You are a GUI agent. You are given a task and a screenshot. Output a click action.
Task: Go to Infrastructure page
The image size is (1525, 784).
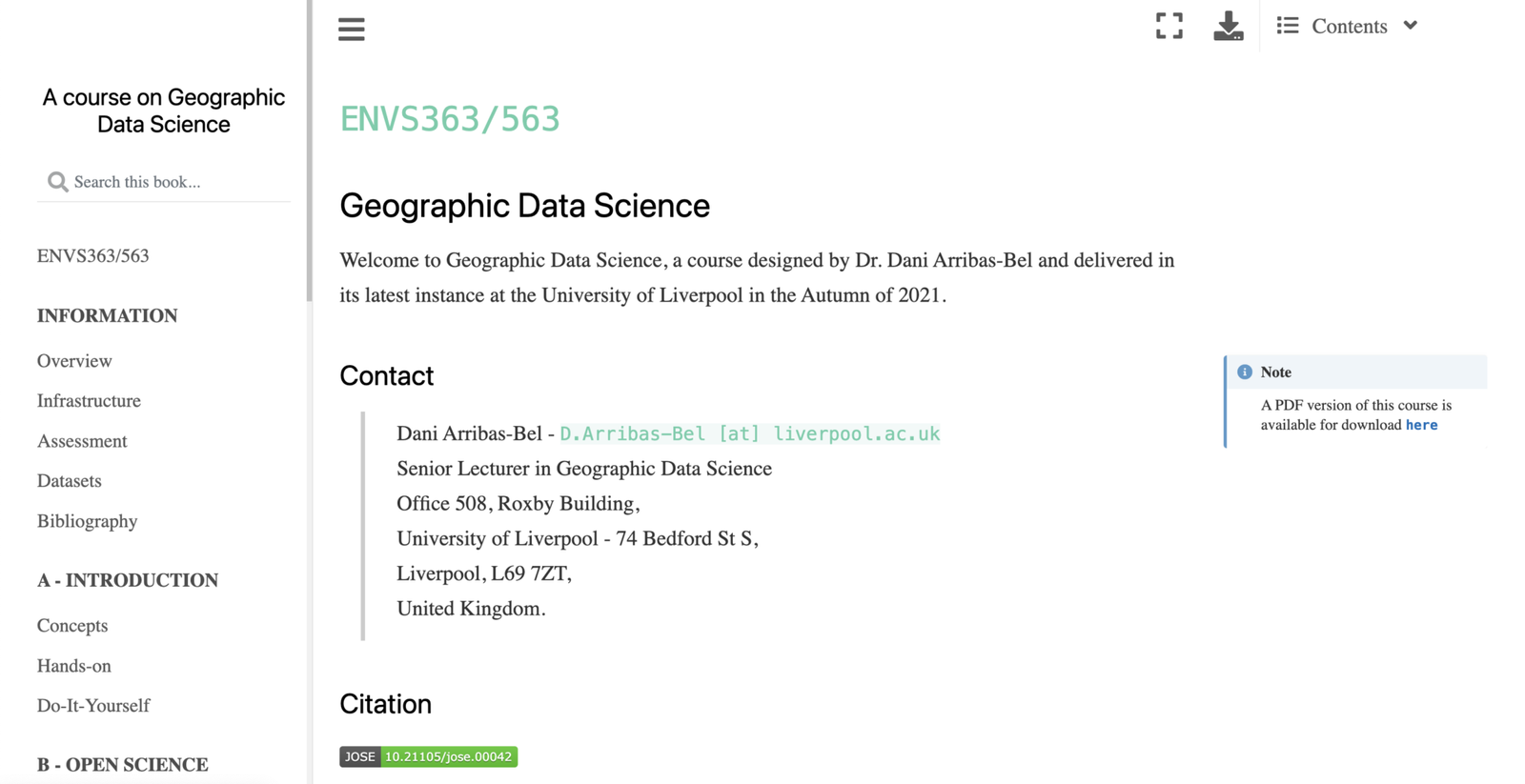pos(89,401)
